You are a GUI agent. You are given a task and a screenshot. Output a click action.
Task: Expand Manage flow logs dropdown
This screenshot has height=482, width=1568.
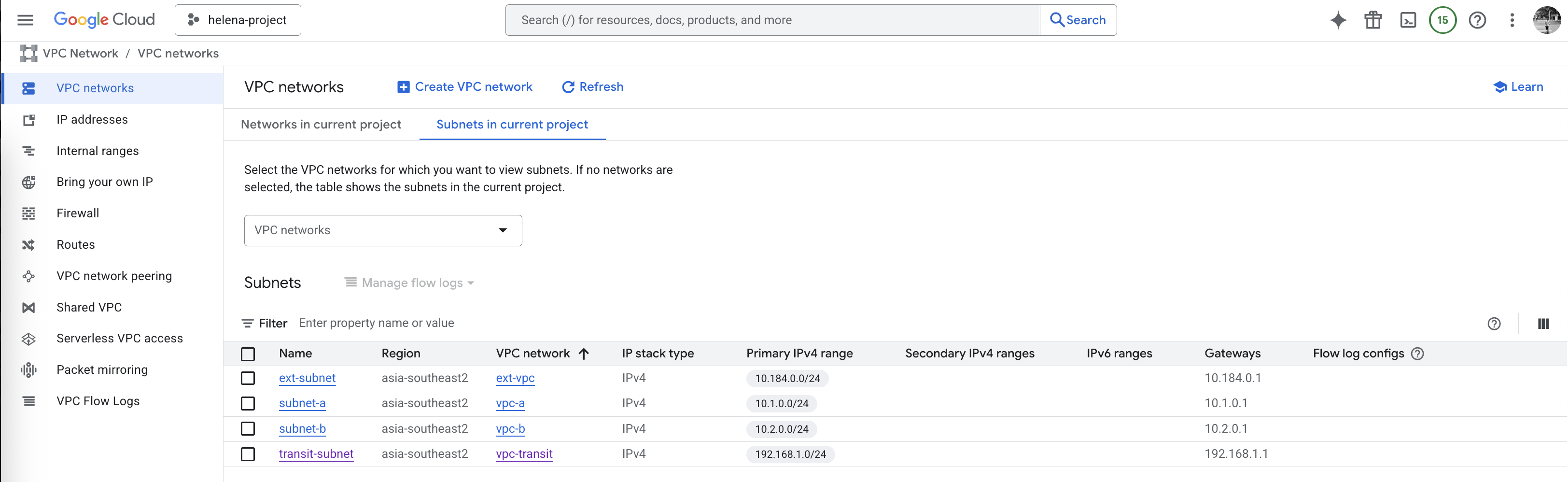coord(409,283)
